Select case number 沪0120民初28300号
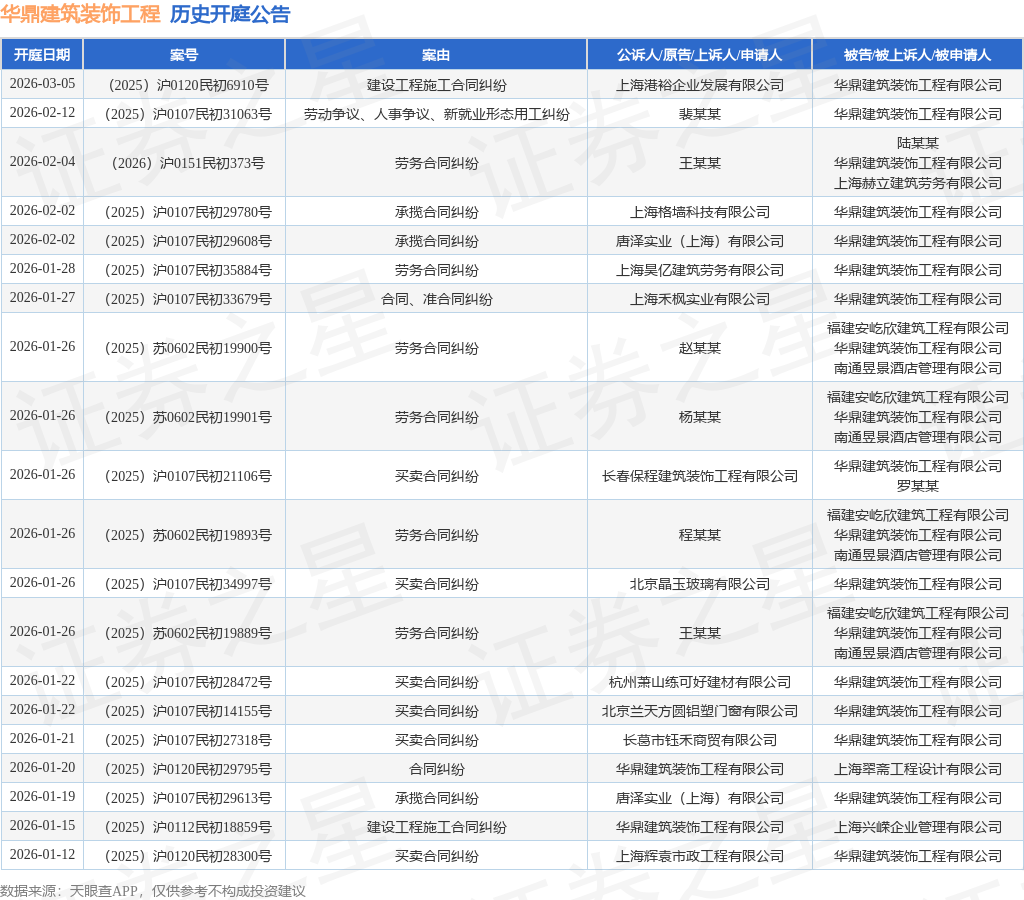 (x=189, y=856)
